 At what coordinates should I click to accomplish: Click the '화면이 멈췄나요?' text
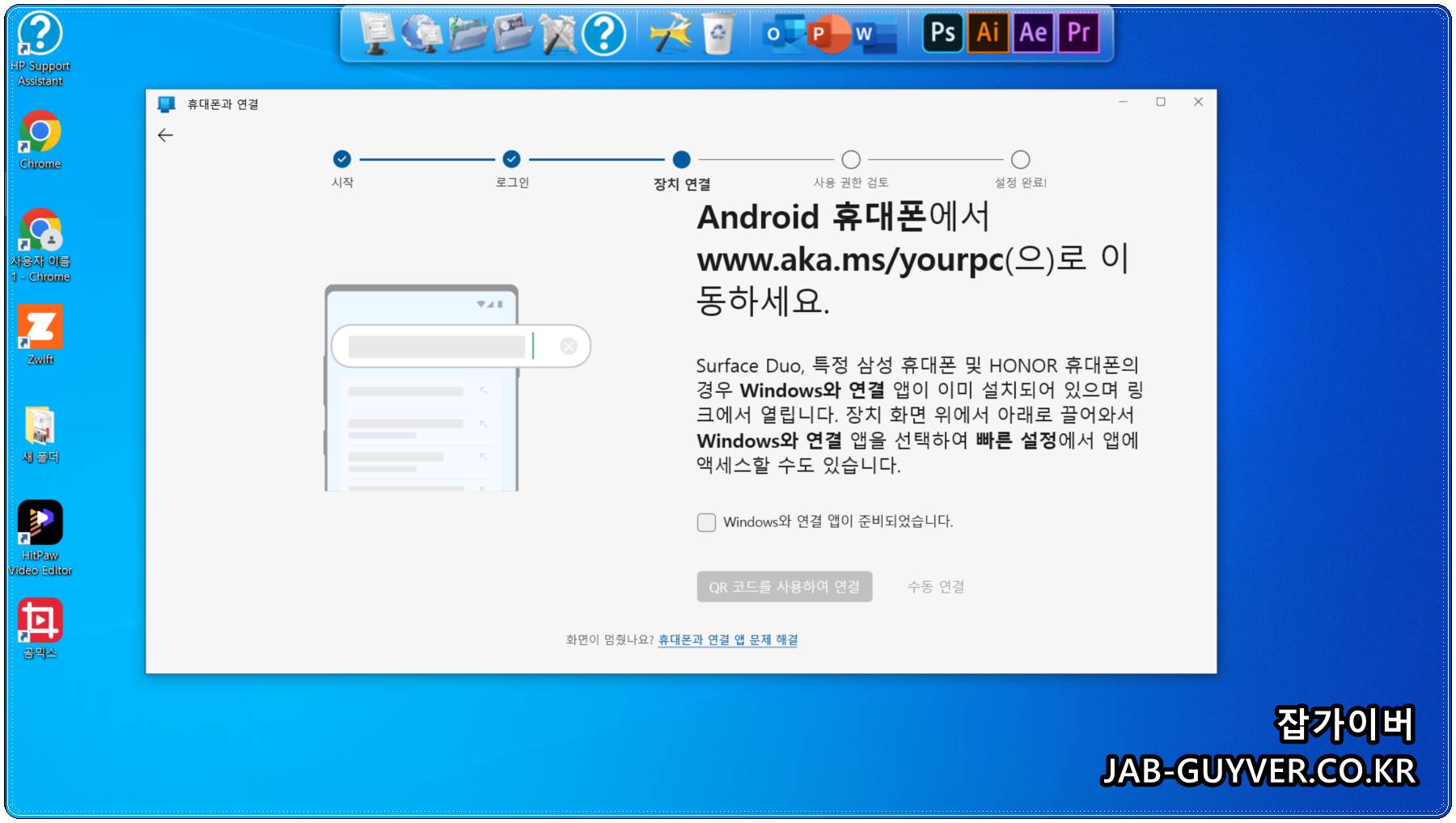click(x=610, y=639)
